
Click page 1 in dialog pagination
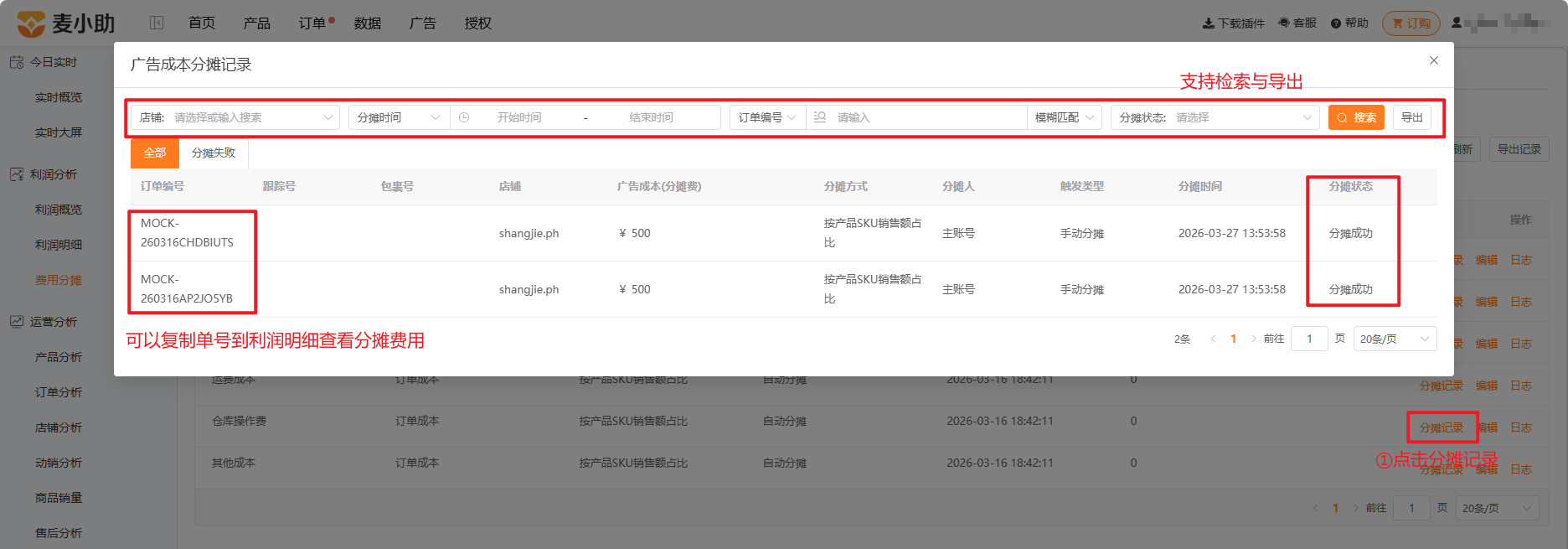click(x=1233, y=339)
